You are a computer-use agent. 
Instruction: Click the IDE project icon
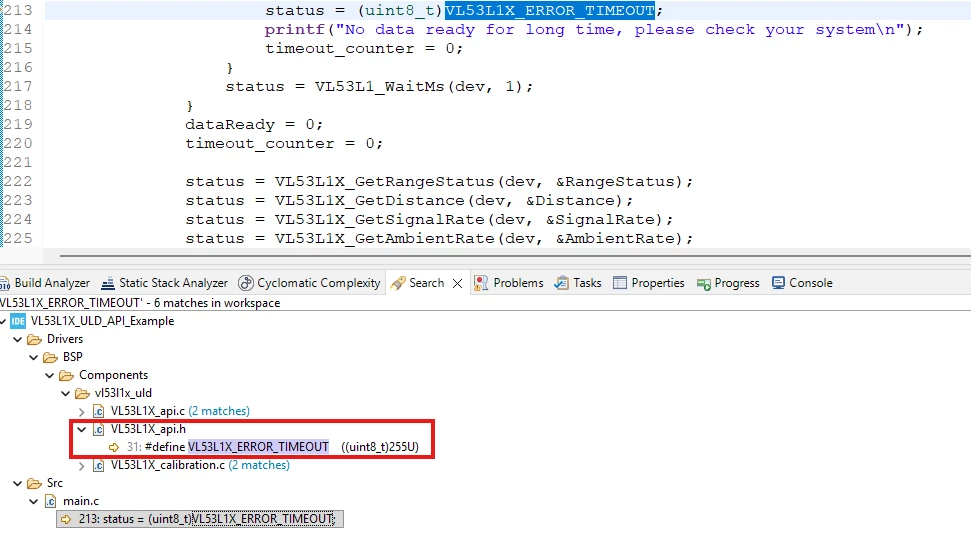(x=18, y=321)
